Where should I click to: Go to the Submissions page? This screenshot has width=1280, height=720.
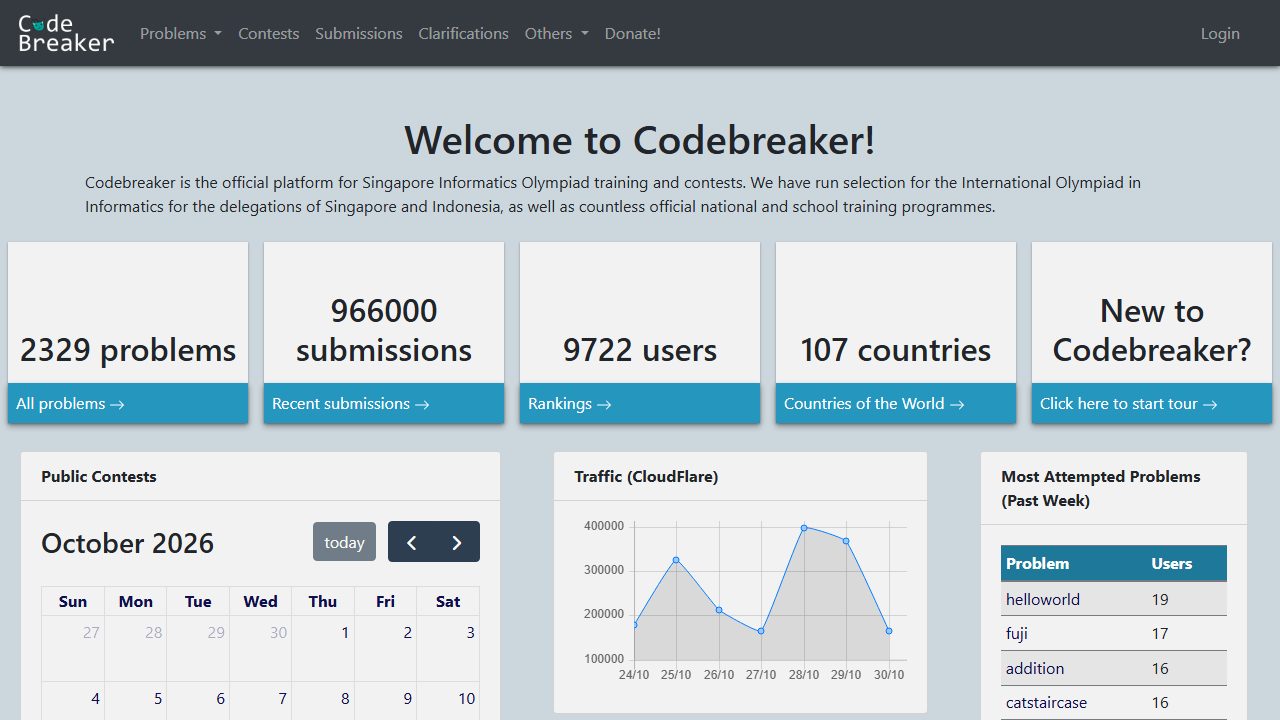click(359, 33)
